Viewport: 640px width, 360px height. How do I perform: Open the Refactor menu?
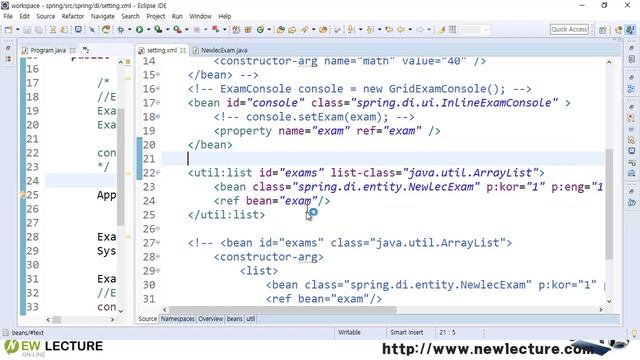pyautogui.click(x=73, y=16)
